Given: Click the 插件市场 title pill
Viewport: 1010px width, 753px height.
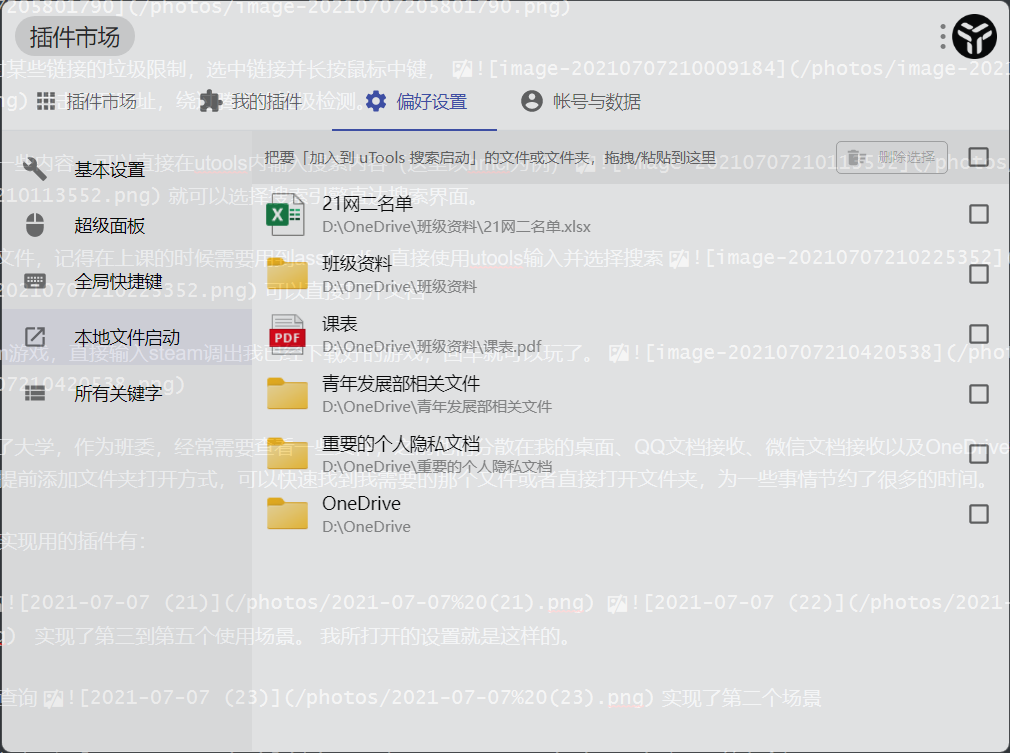Looking at the screenshot, I should 75,38.
